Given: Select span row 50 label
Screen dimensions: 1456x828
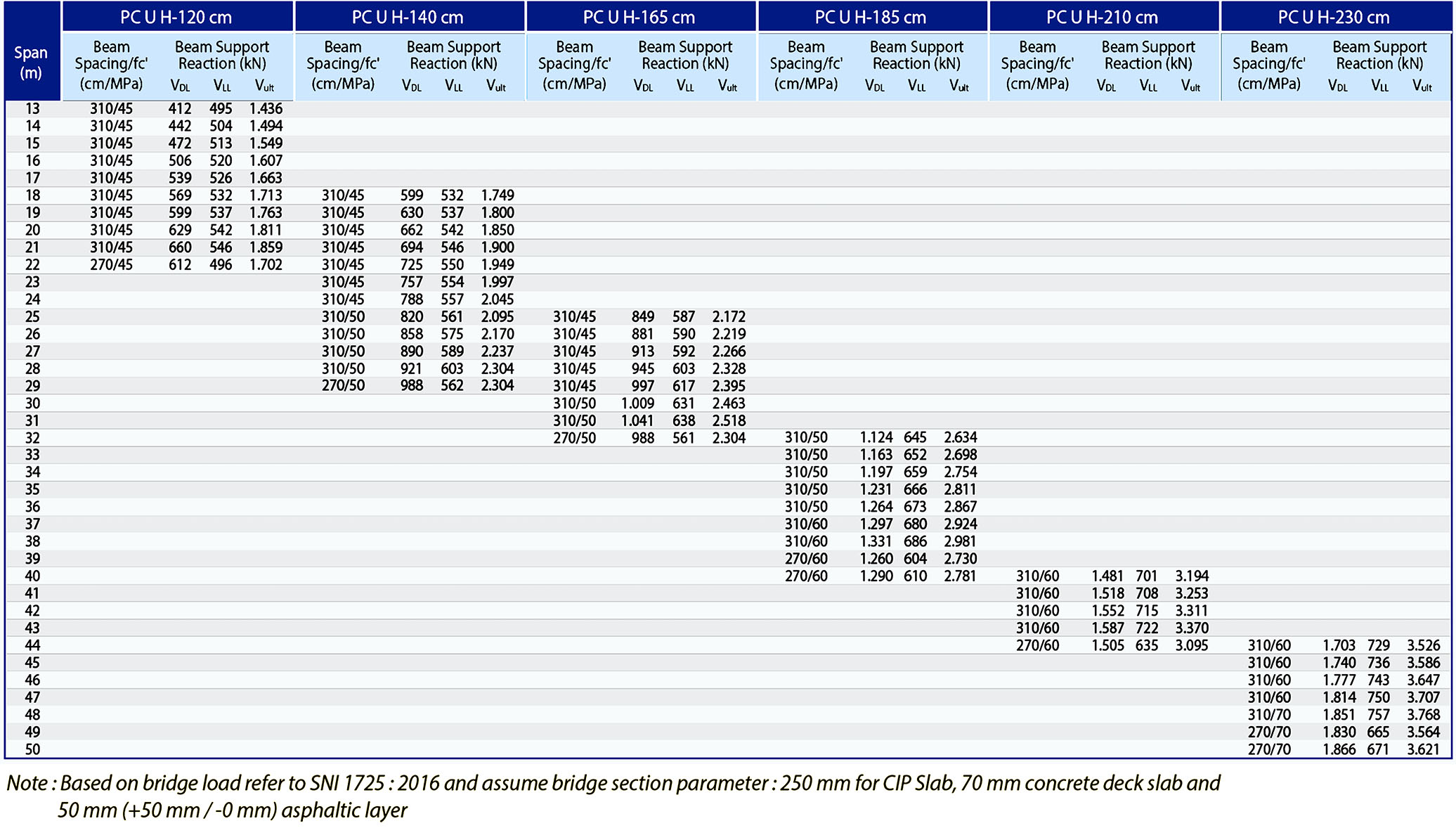Looking at the screenshot, I should (32, 749).
